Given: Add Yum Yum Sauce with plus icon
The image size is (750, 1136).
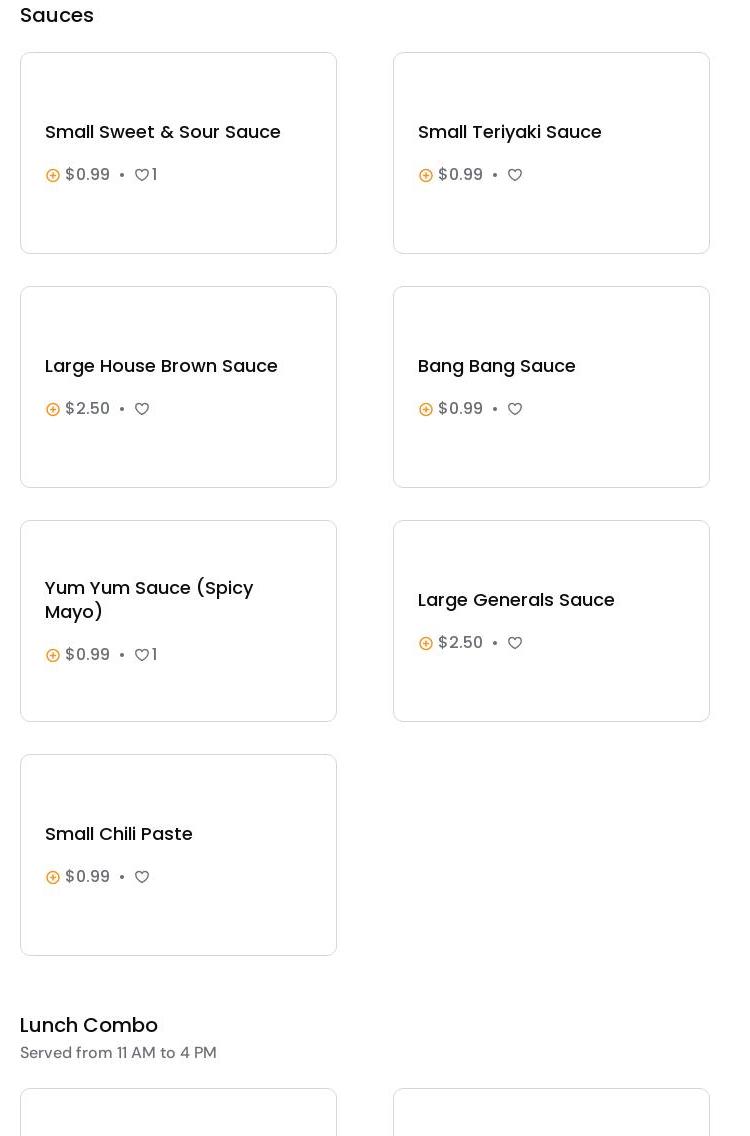Looking at the screenshot, I should tap(53, 655).
